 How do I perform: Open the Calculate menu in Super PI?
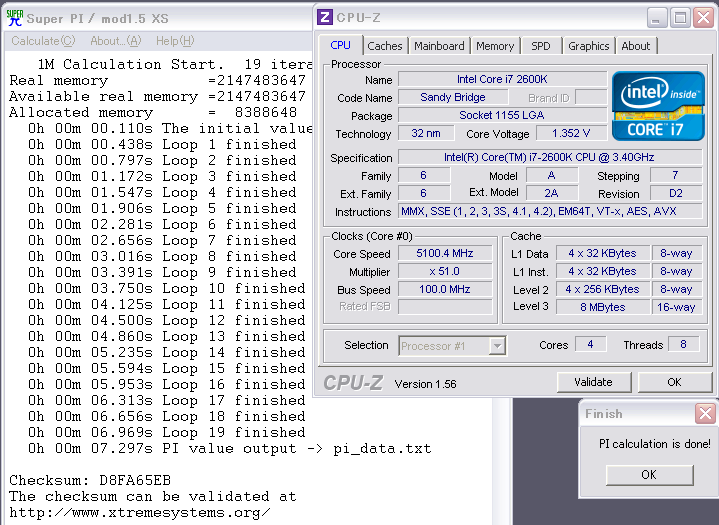(43, 41)
